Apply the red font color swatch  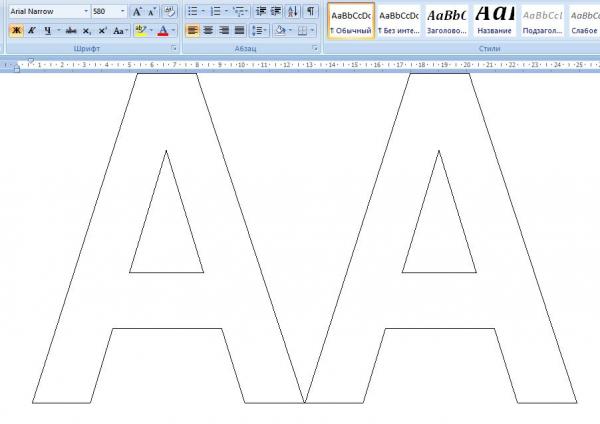click(161, 31)
